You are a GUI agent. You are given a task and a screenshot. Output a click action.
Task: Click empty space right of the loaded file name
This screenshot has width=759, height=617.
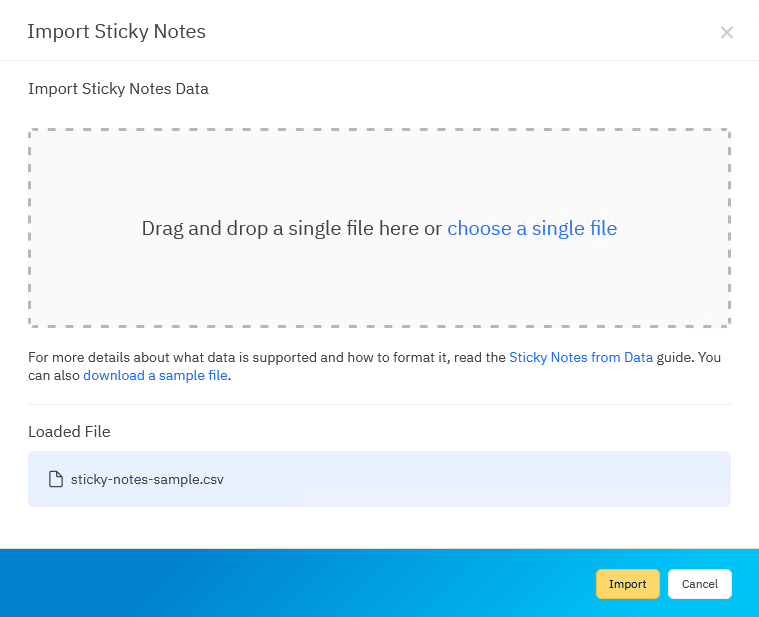(x=480, y=479)
